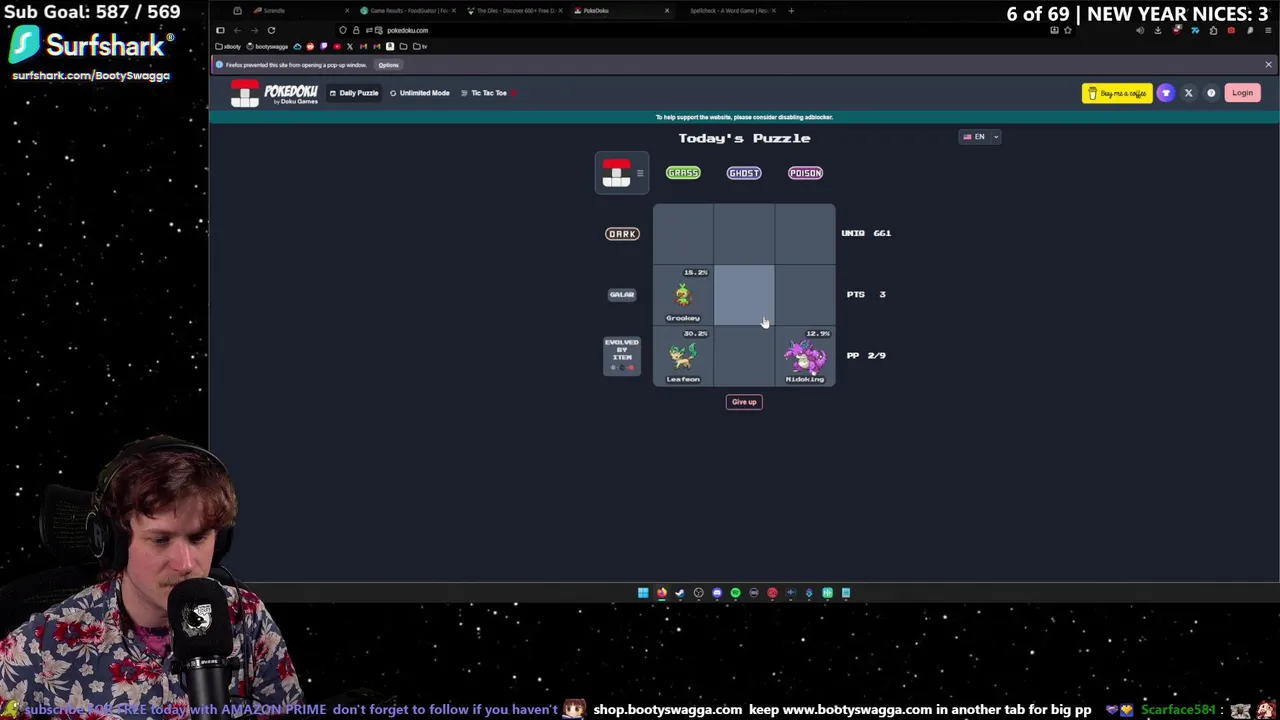Open Steam from the taskbar
1280x720 pixels.
coord(680,593)
